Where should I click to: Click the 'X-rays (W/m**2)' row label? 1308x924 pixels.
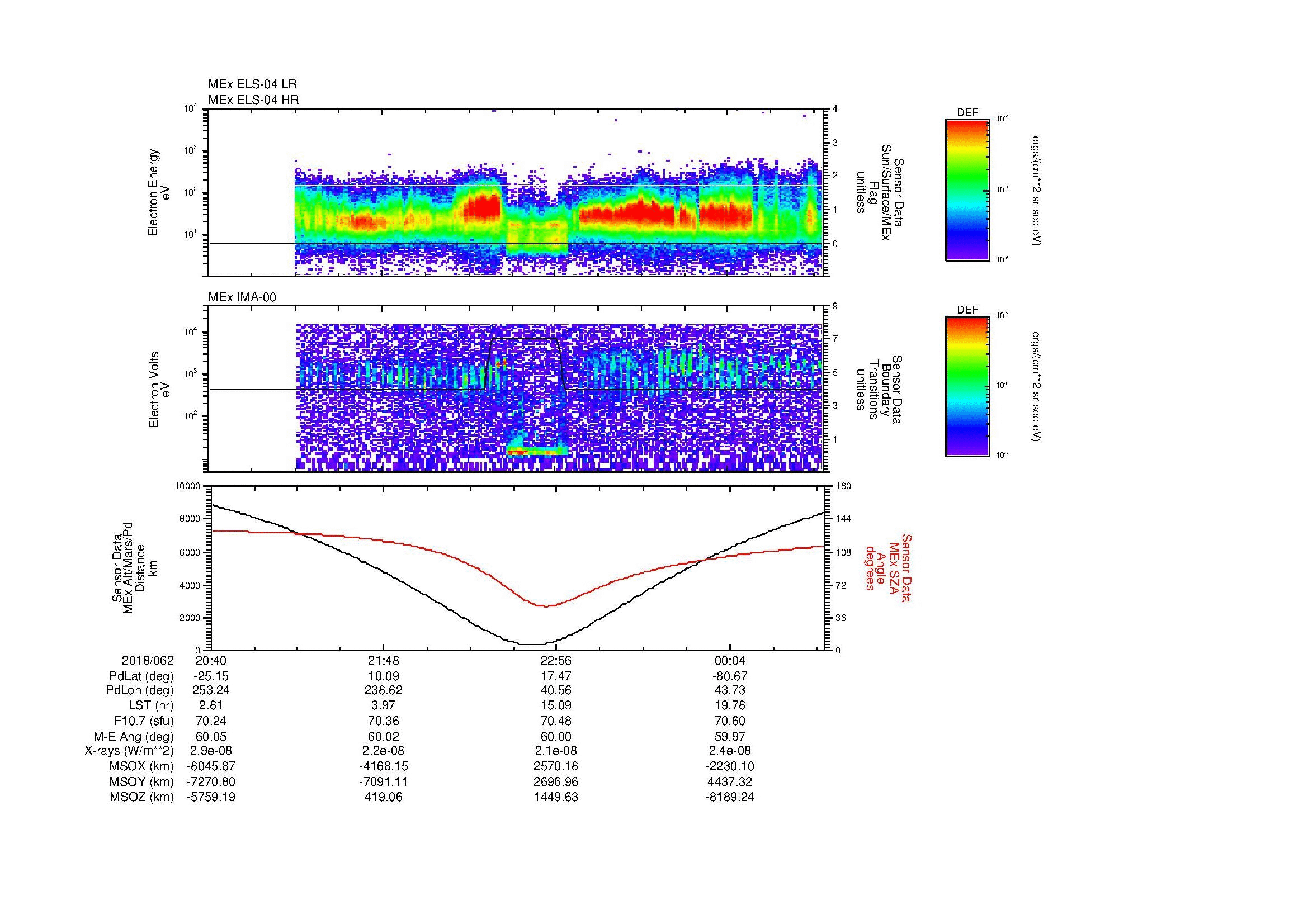(129, 751)
